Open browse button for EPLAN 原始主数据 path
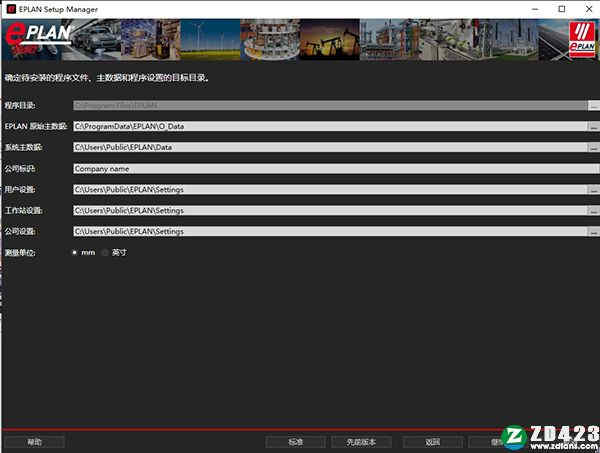 click(x=594, y=126)
